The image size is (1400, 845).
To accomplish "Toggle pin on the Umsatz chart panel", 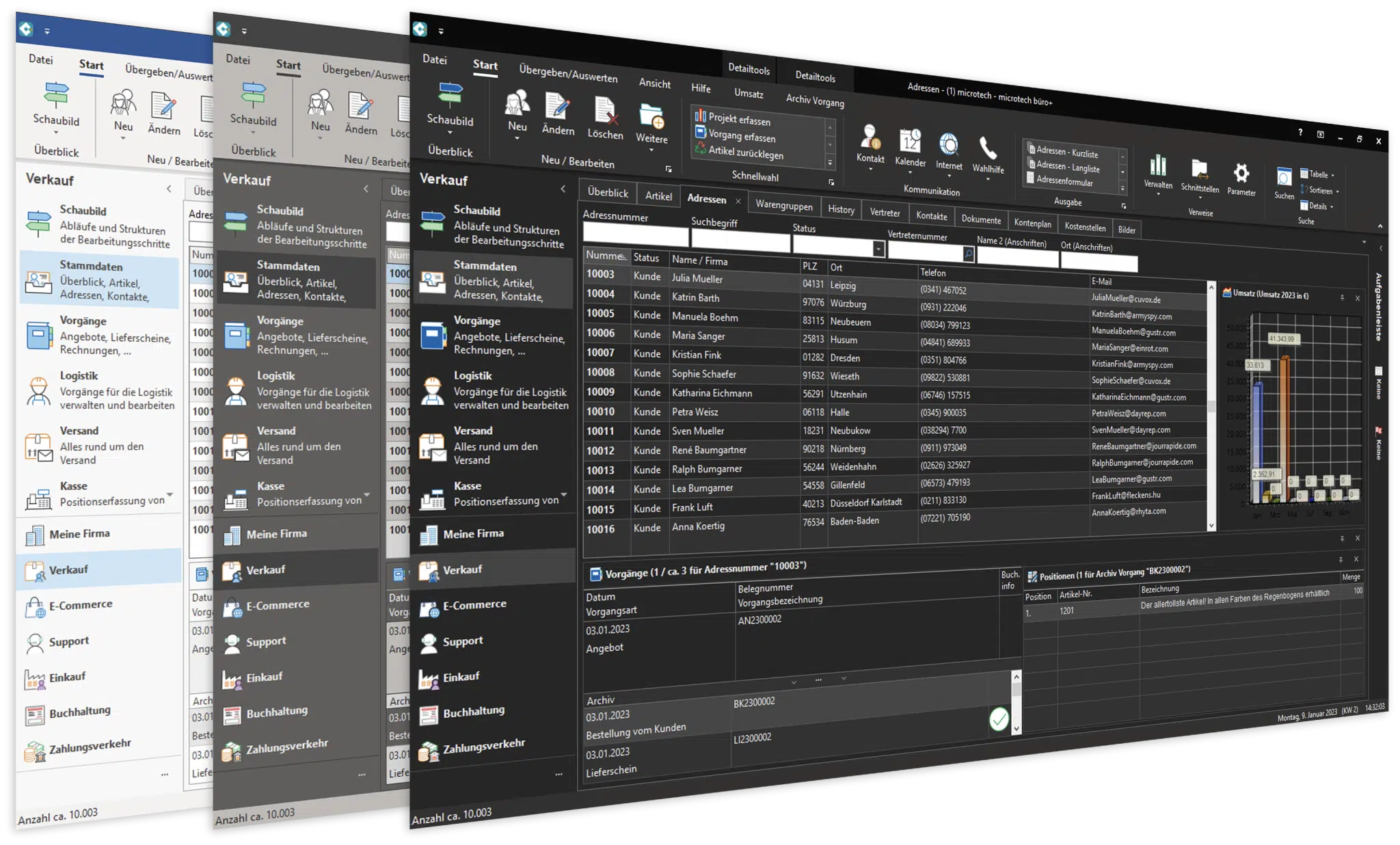I will pos(1342,297).
